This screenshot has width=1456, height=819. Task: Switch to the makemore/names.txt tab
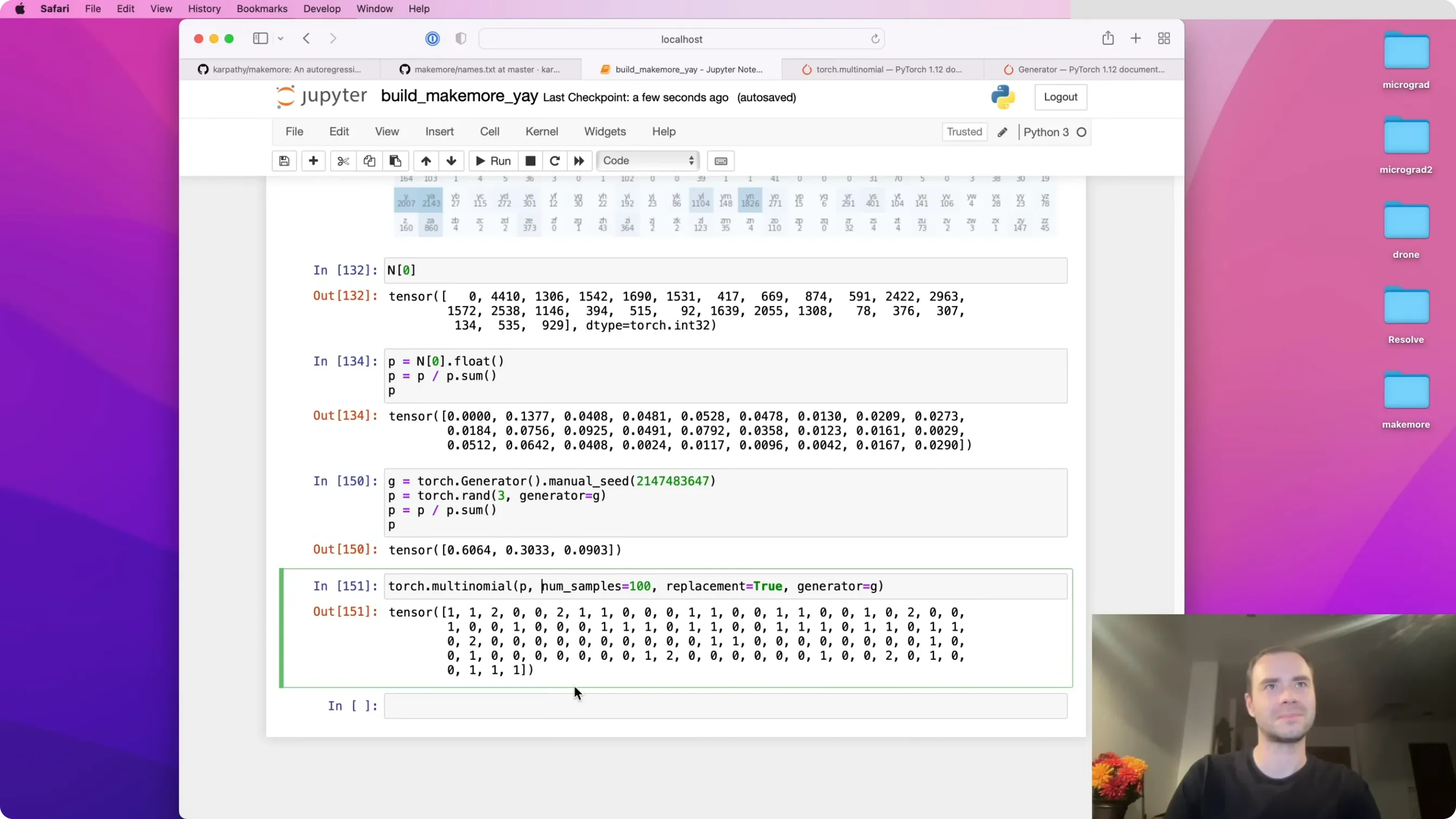pos(480,69)
